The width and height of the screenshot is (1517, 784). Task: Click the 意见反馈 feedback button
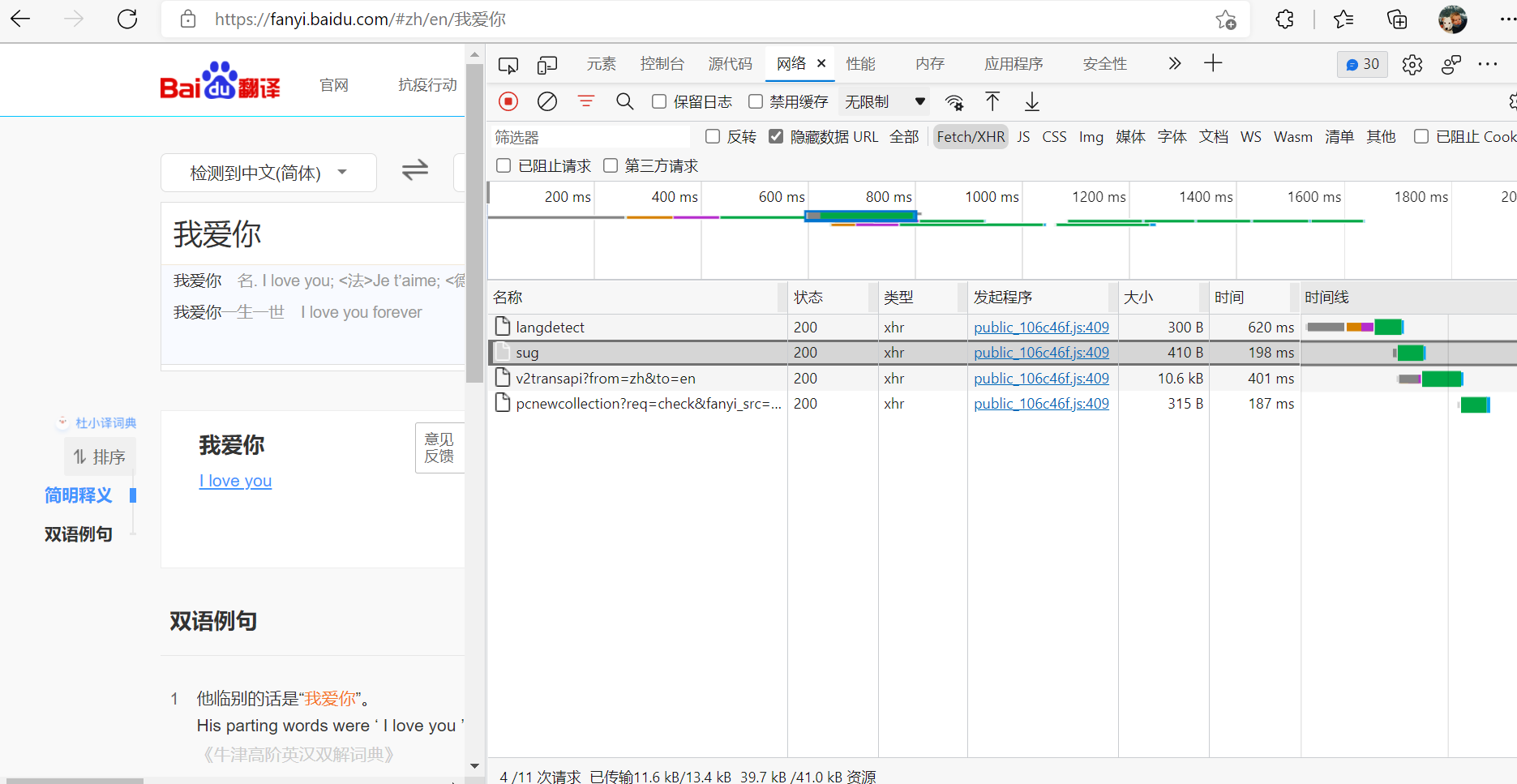439,448
